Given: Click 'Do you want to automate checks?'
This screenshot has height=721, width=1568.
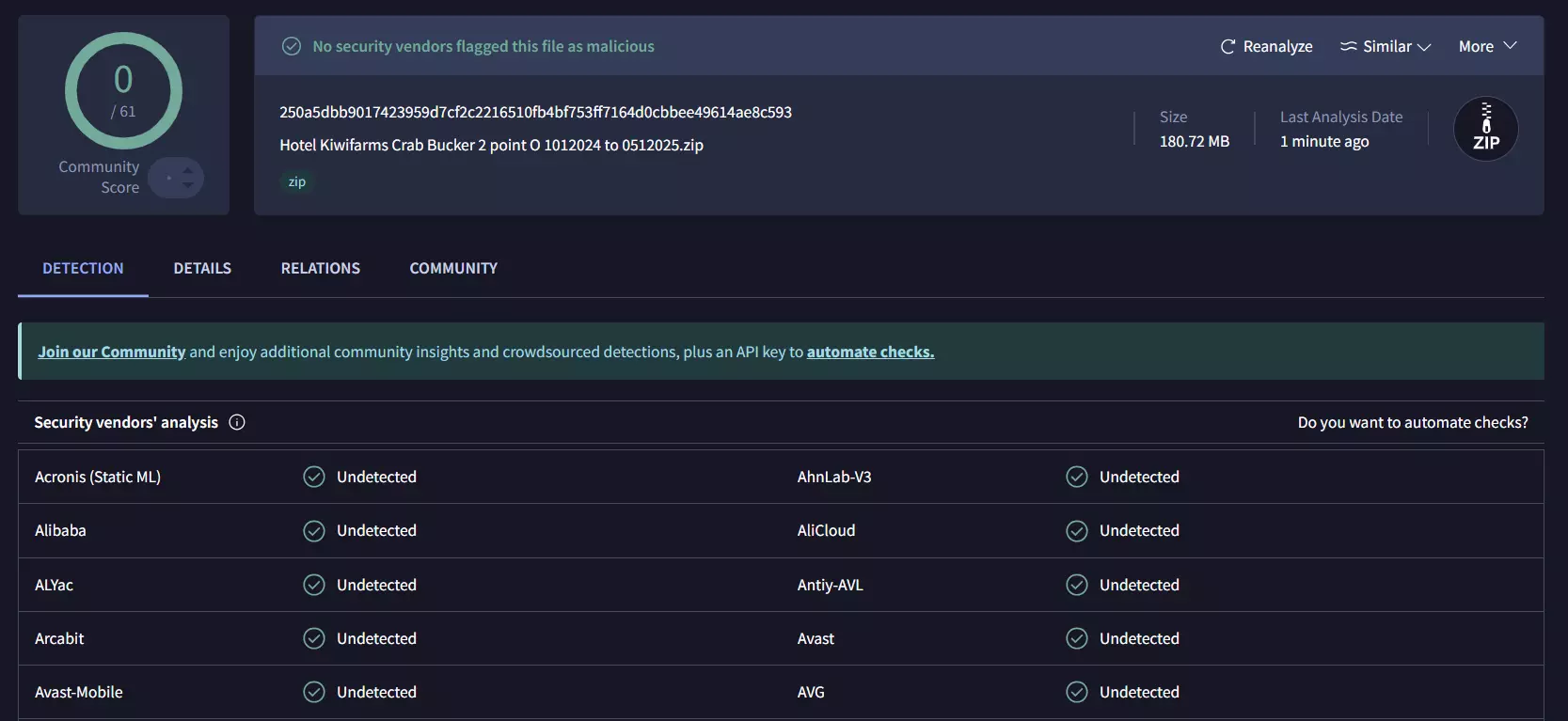Looking at the screenshot, I should tap(1413, 422).
